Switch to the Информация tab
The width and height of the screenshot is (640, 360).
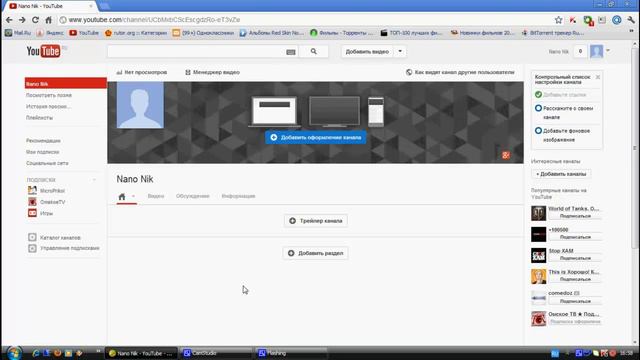click(x=238, y=196)
